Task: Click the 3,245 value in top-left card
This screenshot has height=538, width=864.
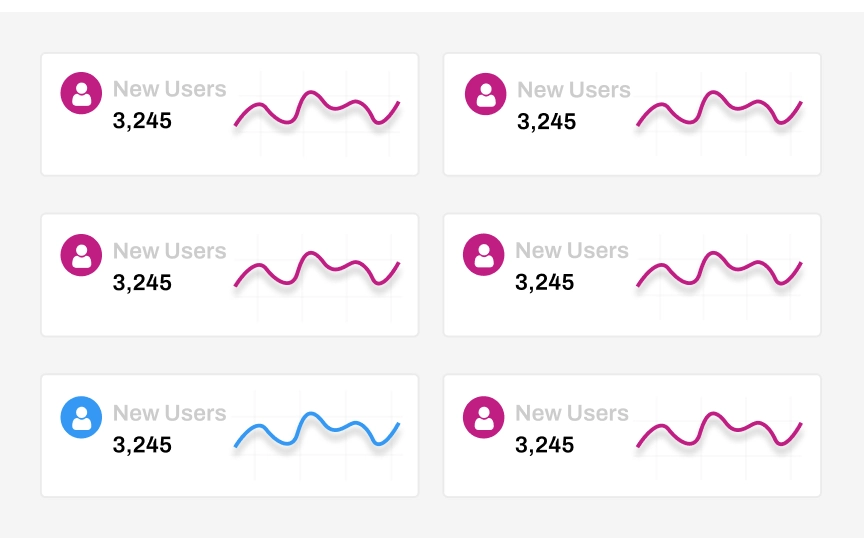Action: pyautogui.click(x=142, y=121)
